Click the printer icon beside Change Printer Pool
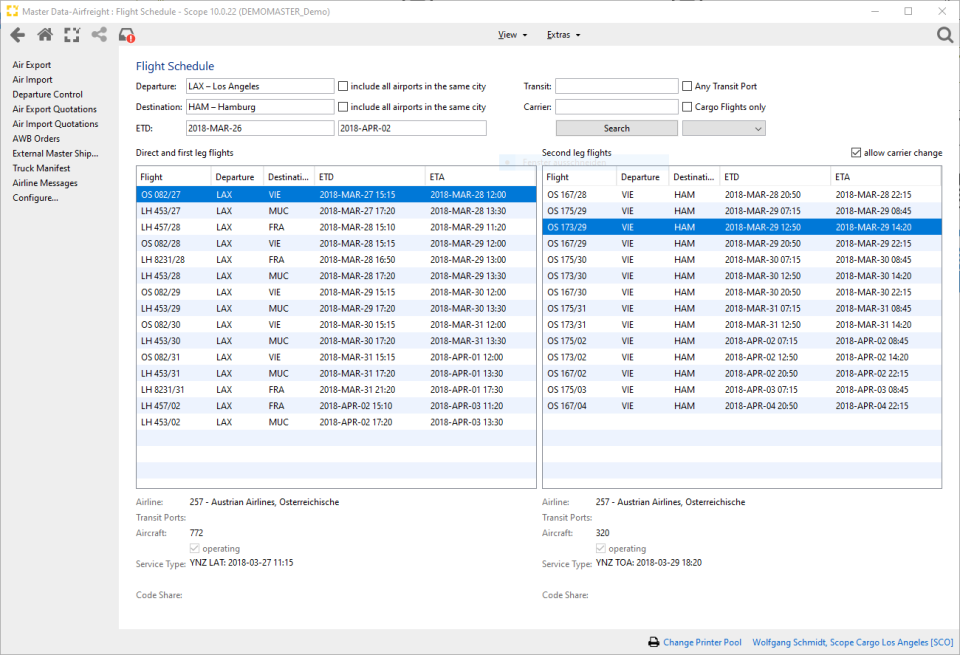This screenshot has height=655, width=960. (x=655, y=641)
